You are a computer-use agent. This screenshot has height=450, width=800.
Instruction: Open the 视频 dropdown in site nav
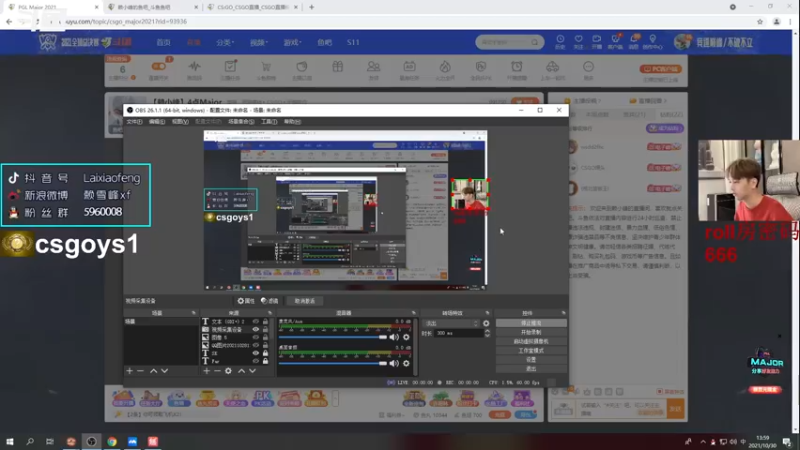coord(259,42)
